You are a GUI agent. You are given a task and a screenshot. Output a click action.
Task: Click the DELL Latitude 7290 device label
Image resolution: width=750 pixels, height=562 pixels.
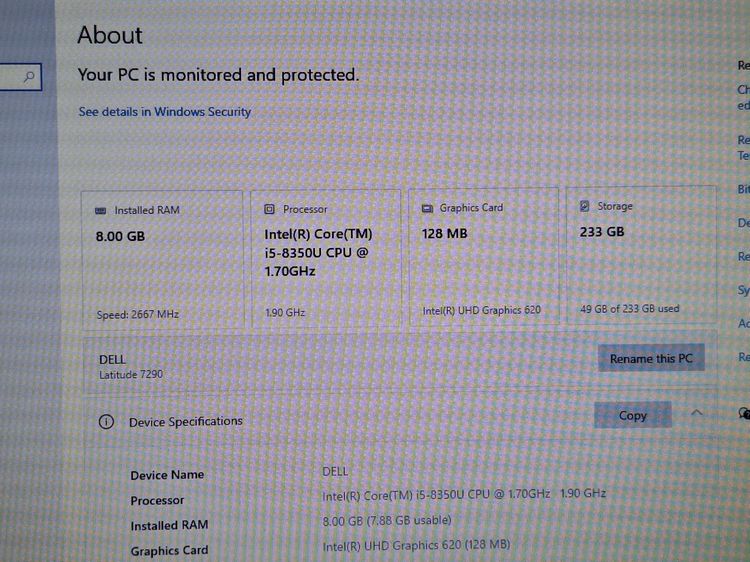pos(131,366)
